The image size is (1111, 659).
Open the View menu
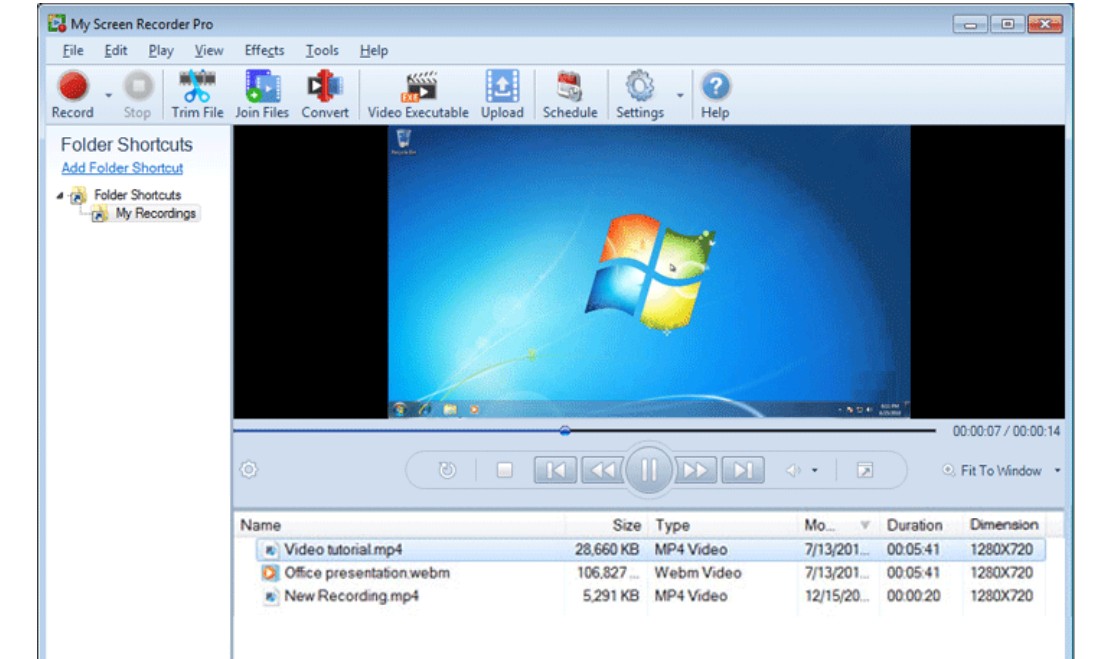coord(209,50)
